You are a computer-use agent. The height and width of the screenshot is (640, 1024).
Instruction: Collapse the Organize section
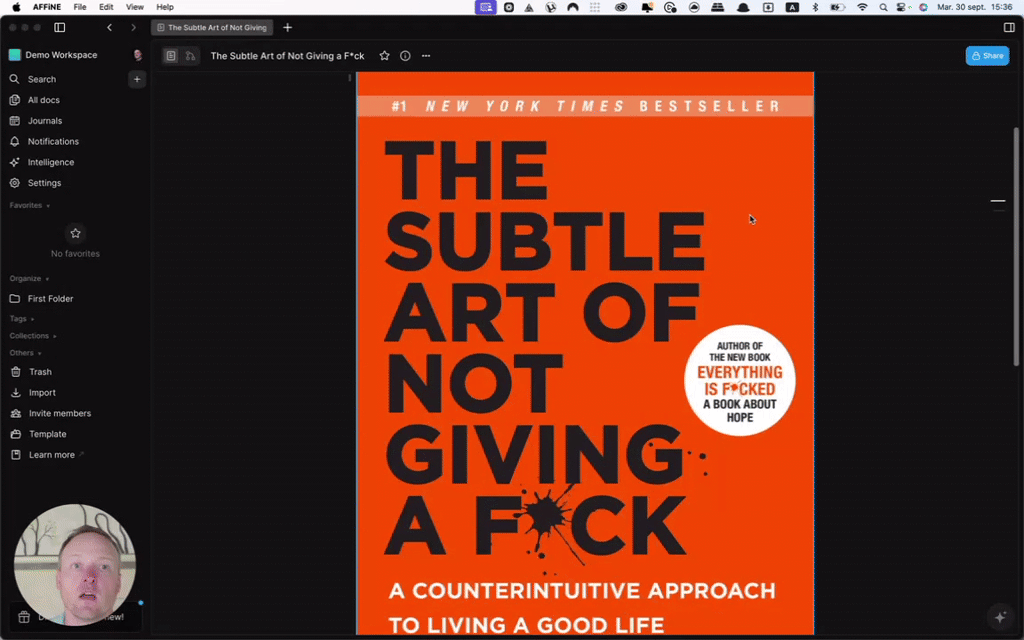tap(29, 279)
